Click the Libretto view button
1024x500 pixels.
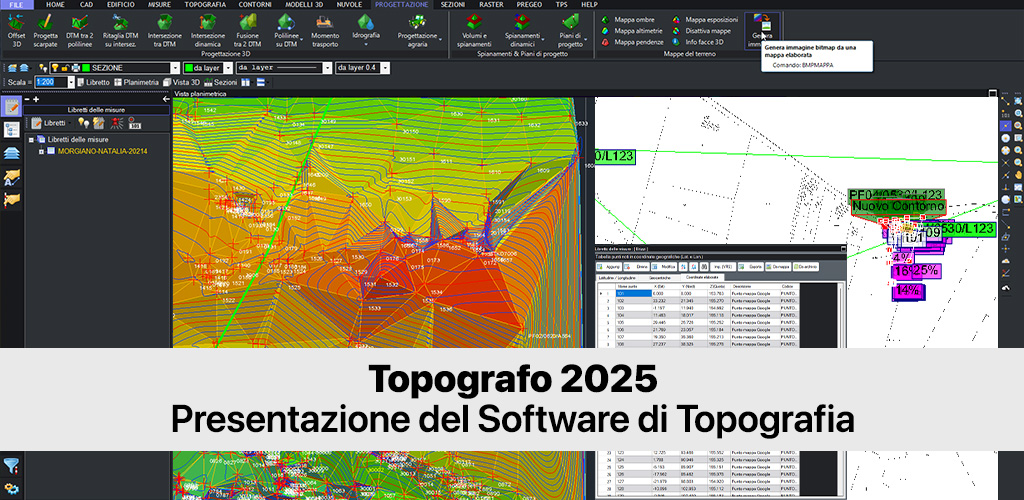click(x=93, y=82)
